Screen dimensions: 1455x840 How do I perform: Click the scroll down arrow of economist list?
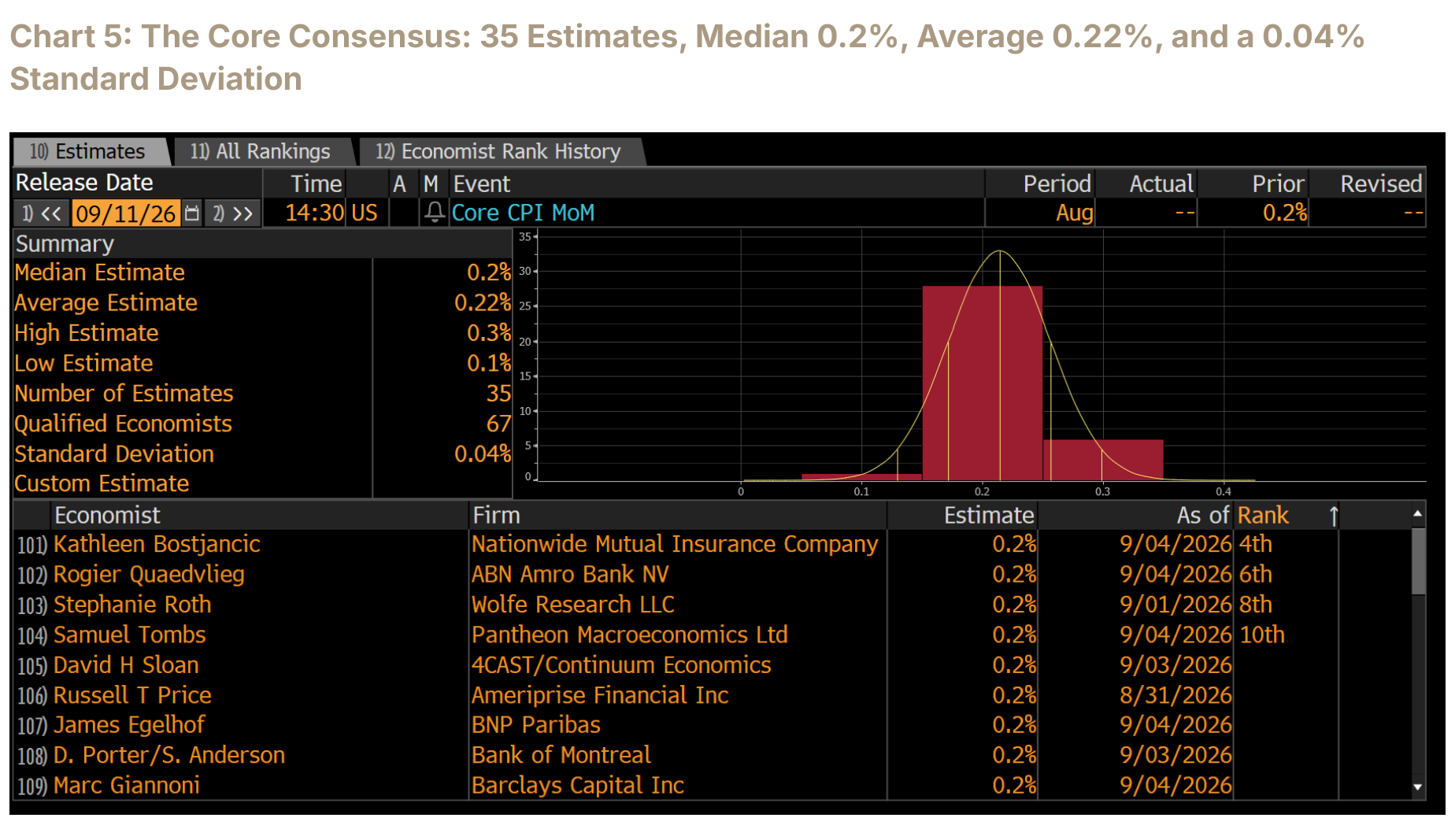[x=1417, y=786]
